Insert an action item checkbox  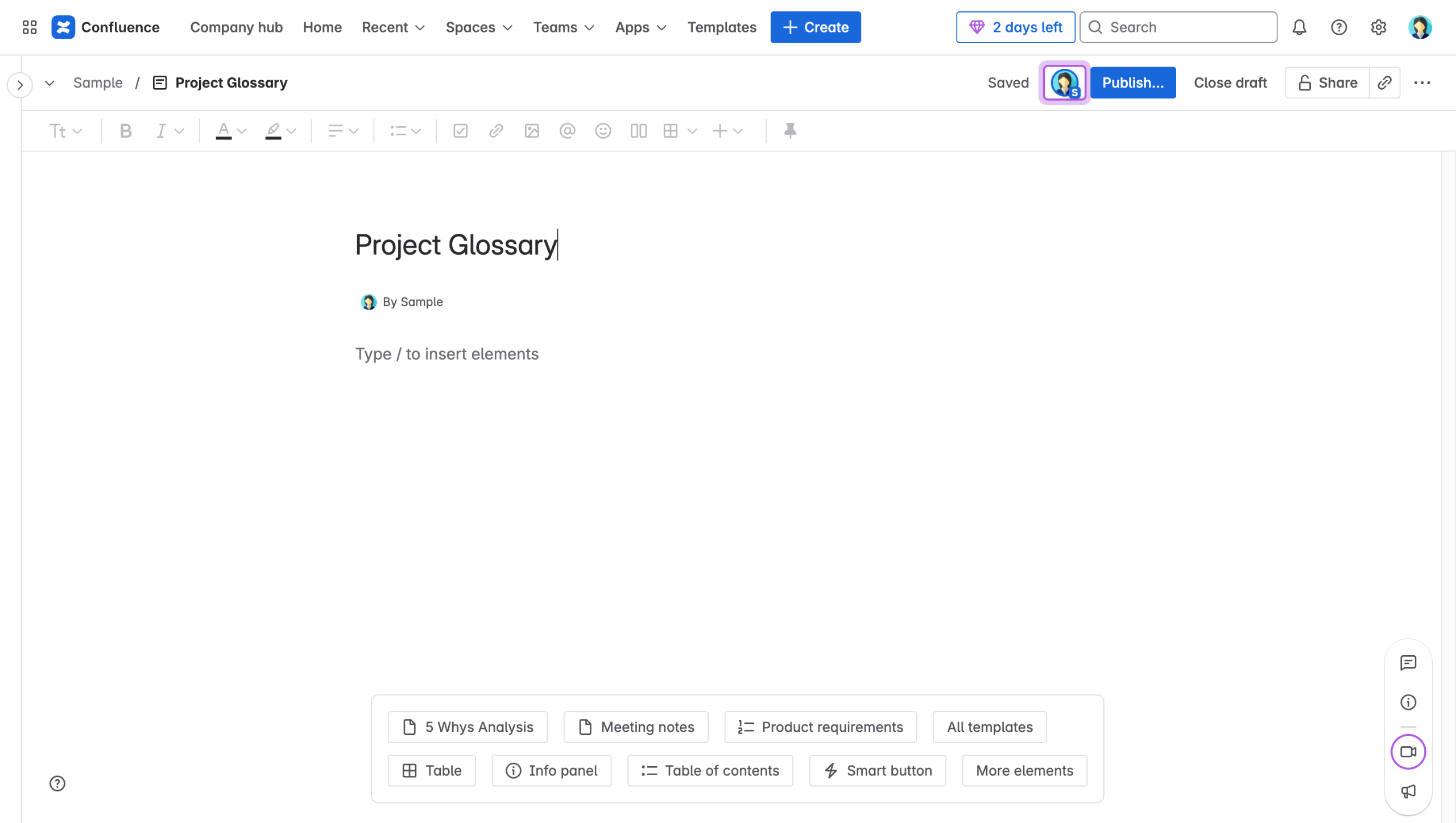460,131
